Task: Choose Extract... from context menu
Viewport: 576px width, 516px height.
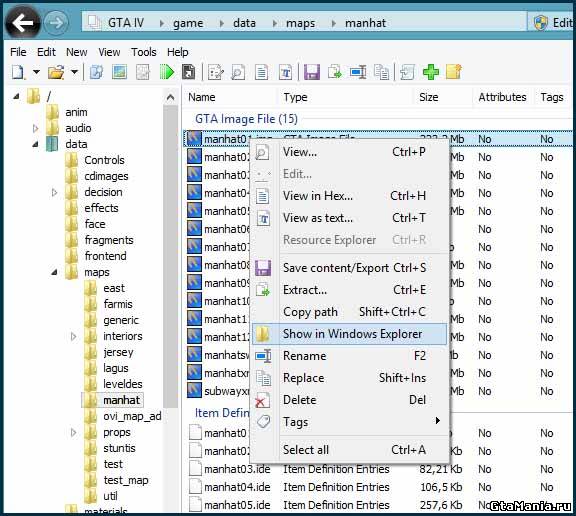Action: tap(349, 290)
